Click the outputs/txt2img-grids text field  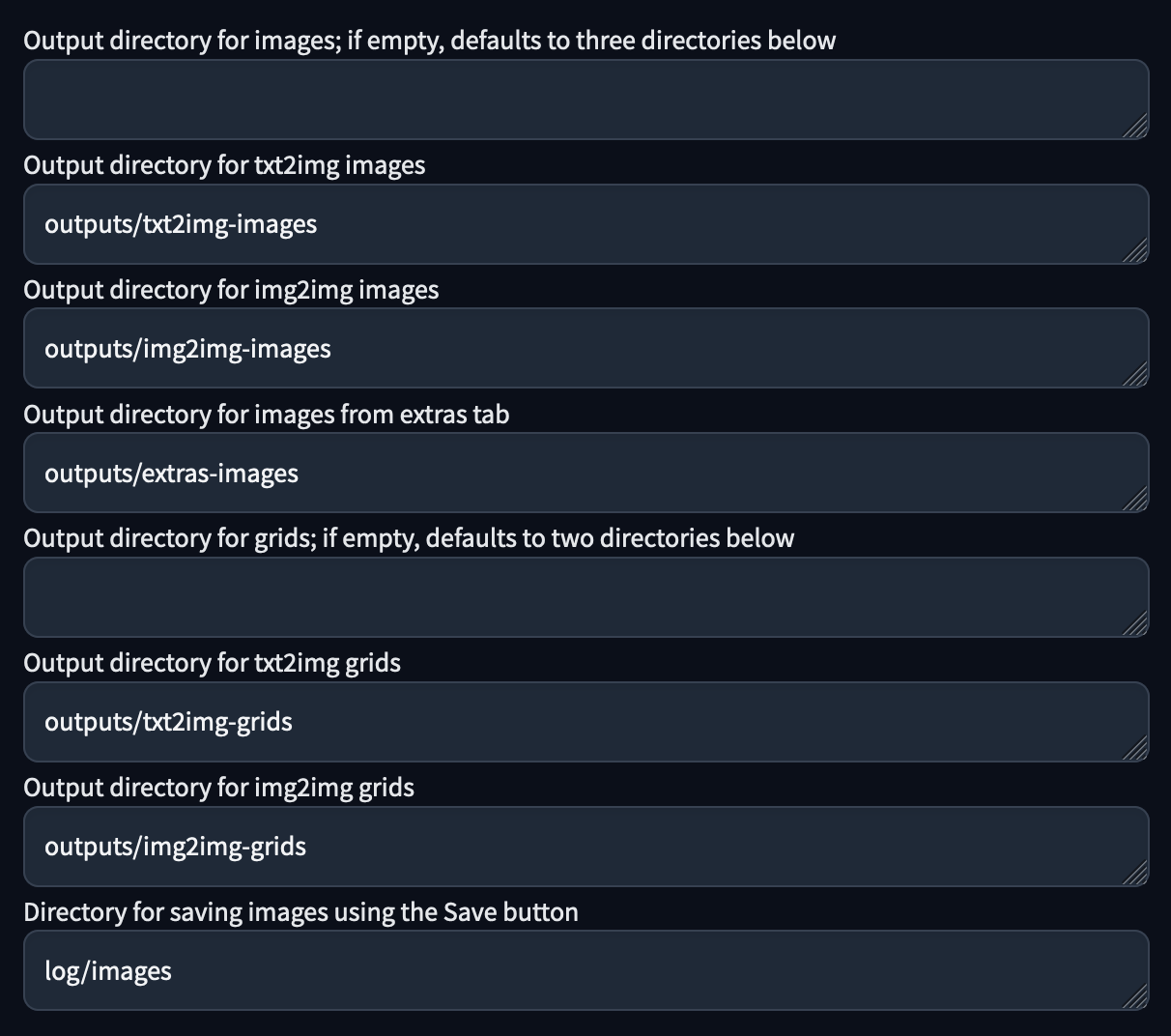tap(585, 722)
